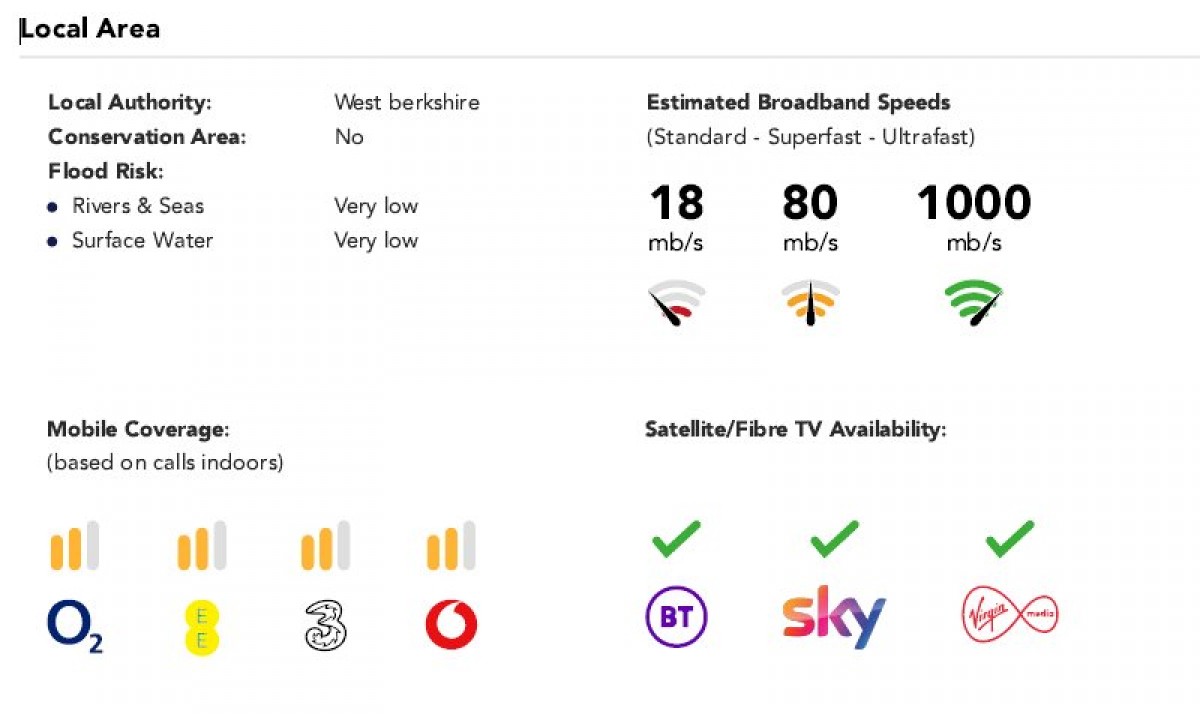Click the green ultrafast speed gauge icon
The width and height of the screenshot is (1200, 714).
coord(974,303)
